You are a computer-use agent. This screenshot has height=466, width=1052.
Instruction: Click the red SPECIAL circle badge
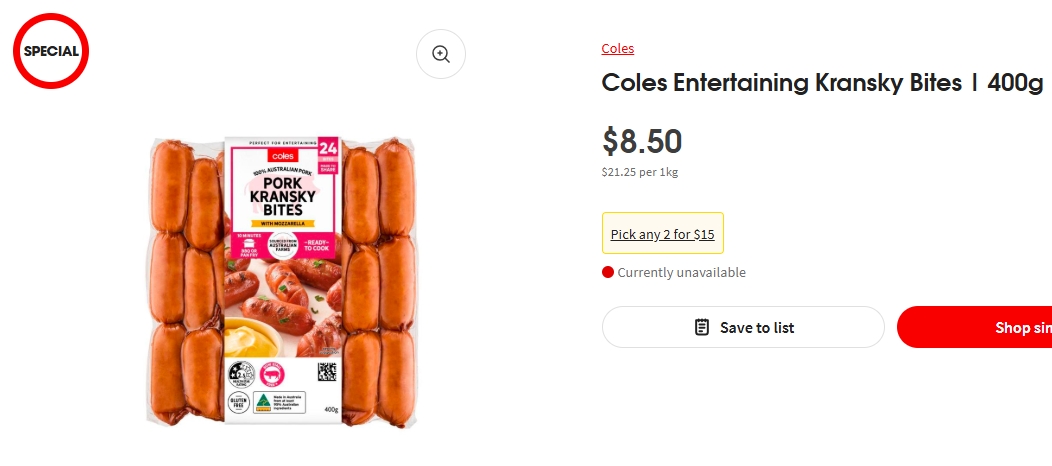[51, 51]
